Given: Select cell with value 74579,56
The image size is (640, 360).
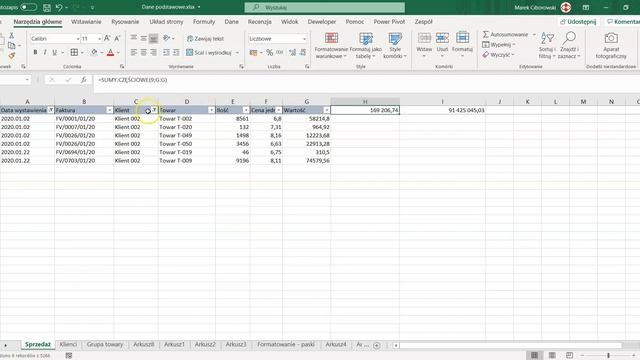Looking at the screenshot, I should tap(307, 161).
